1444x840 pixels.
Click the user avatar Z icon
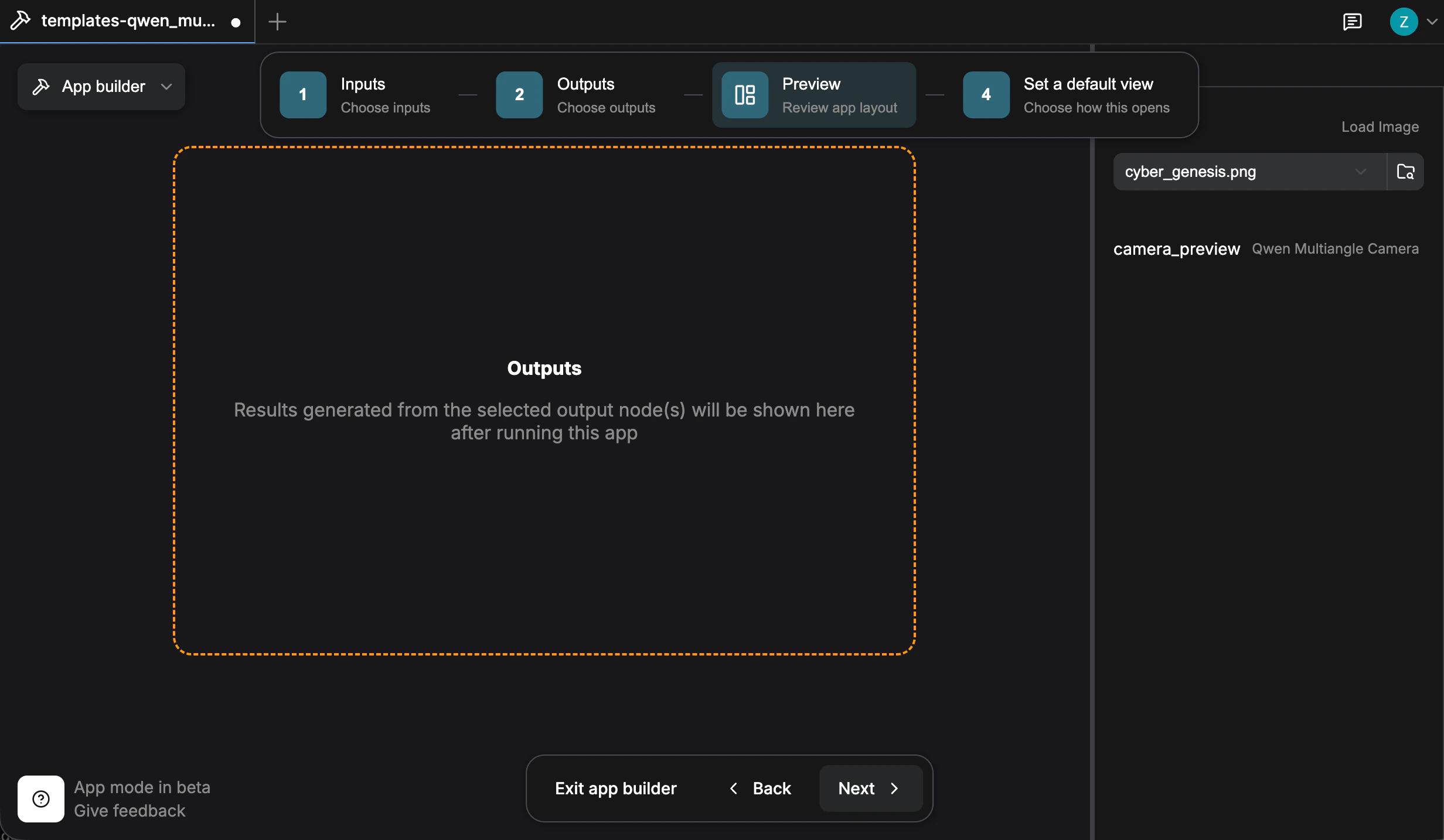pos(1405,22)
